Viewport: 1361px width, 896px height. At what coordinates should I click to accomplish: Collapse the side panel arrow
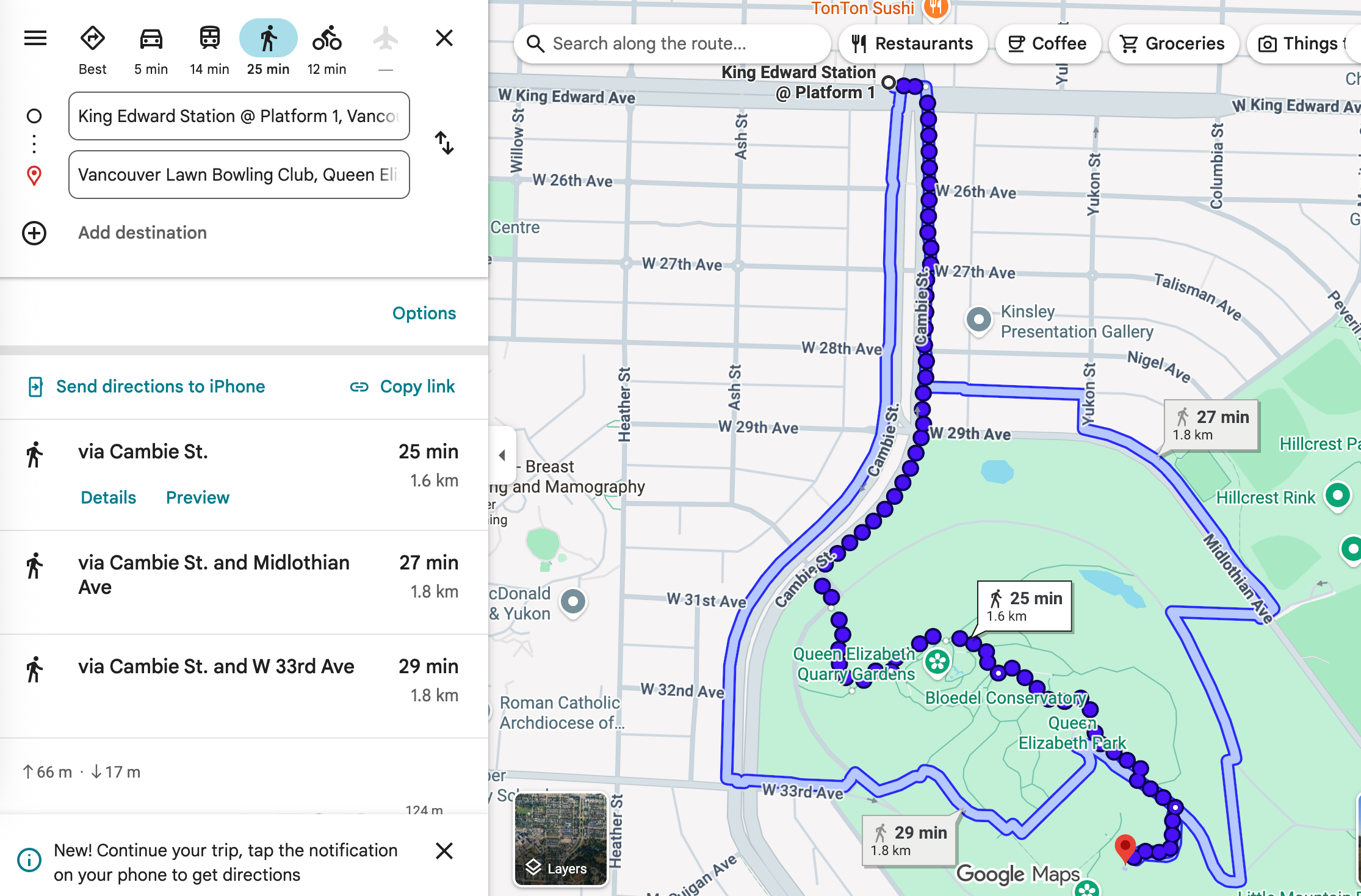pos(502,455)
